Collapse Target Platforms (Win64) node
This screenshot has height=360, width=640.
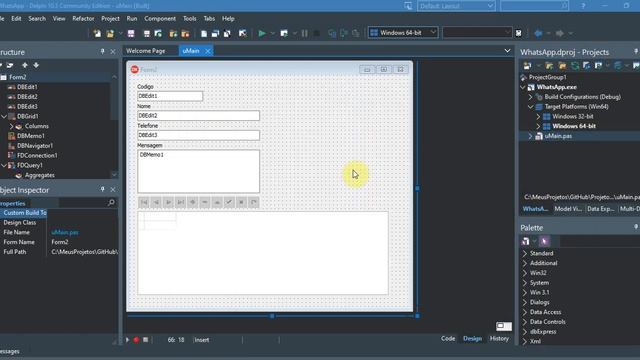(x=531, y=107)
